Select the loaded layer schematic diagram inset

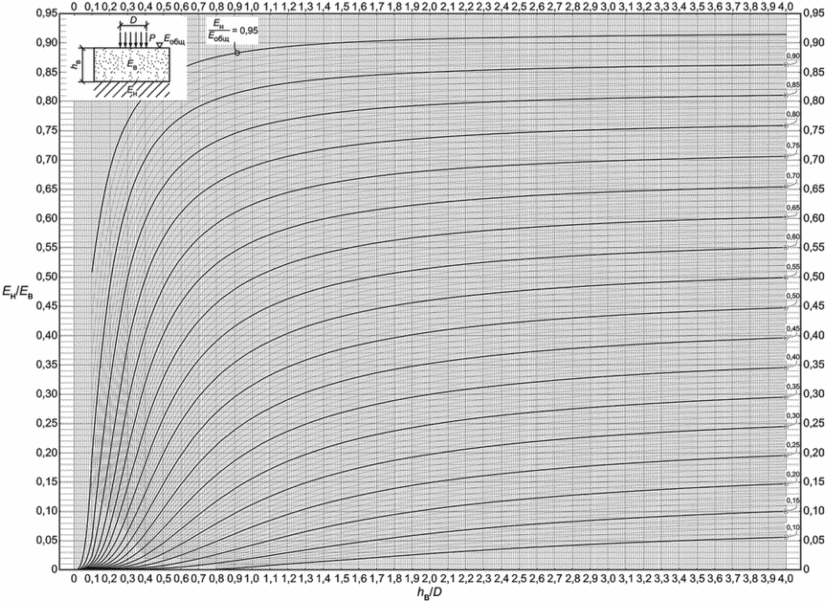pos(129,57)
